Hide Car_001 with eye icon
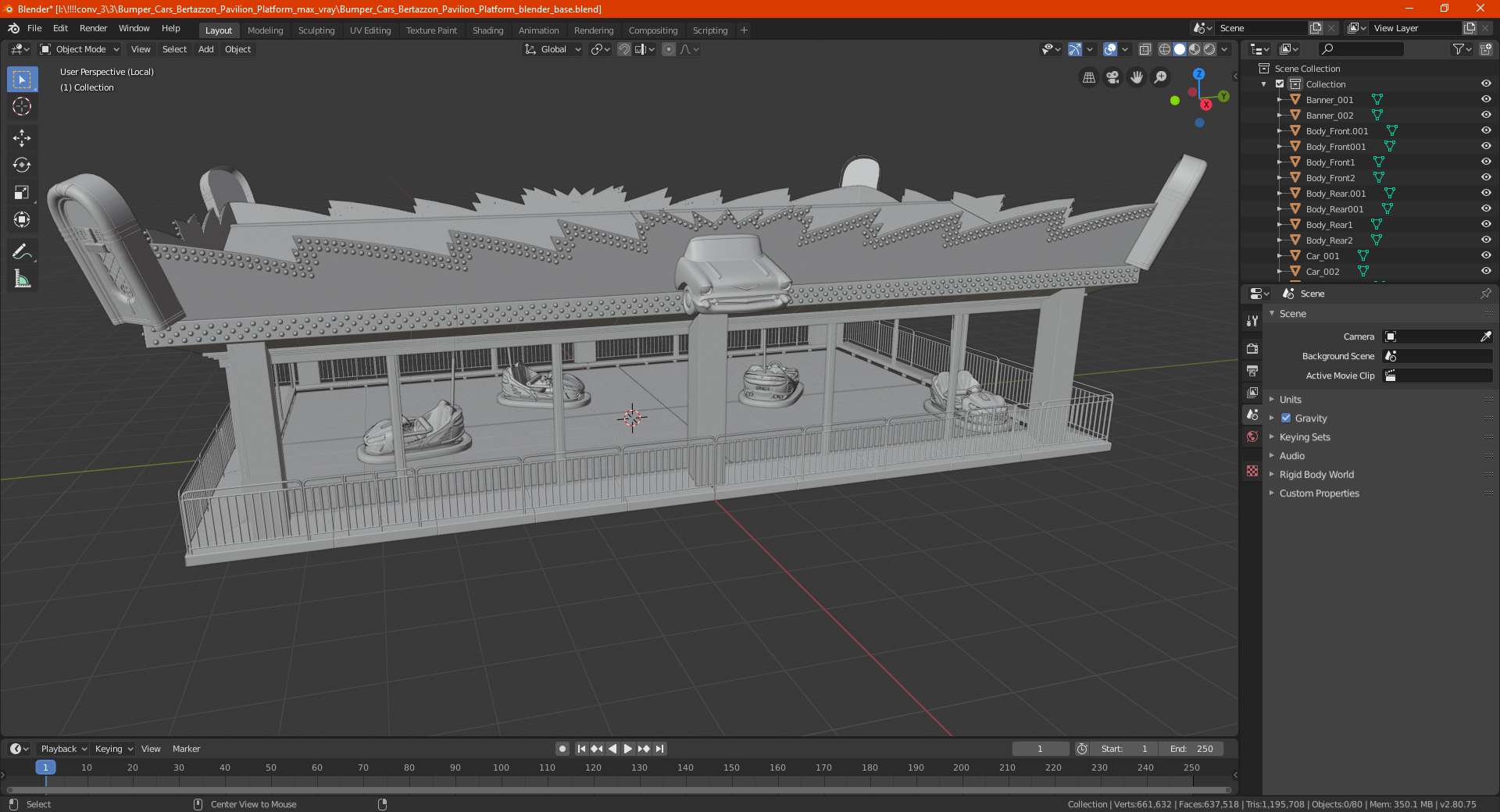 [1486, 255]
